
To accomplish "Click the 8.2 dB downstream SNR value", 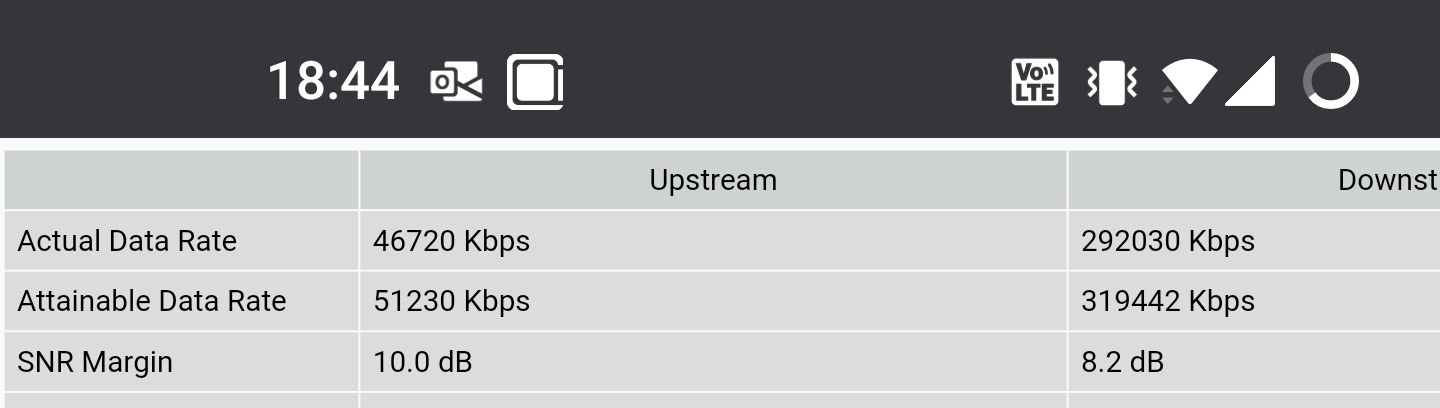I will (1122, 361).
